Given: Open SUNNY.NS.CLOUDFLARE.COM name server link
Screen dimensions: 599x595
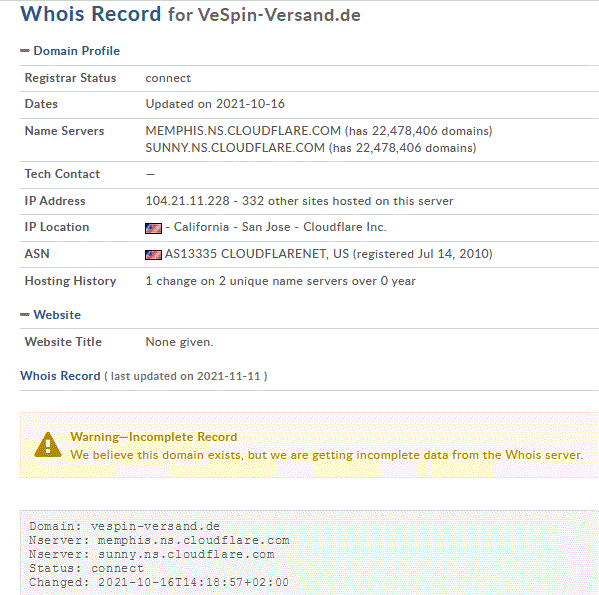Looking at the screenshot, I should click(x=235, y=148).
